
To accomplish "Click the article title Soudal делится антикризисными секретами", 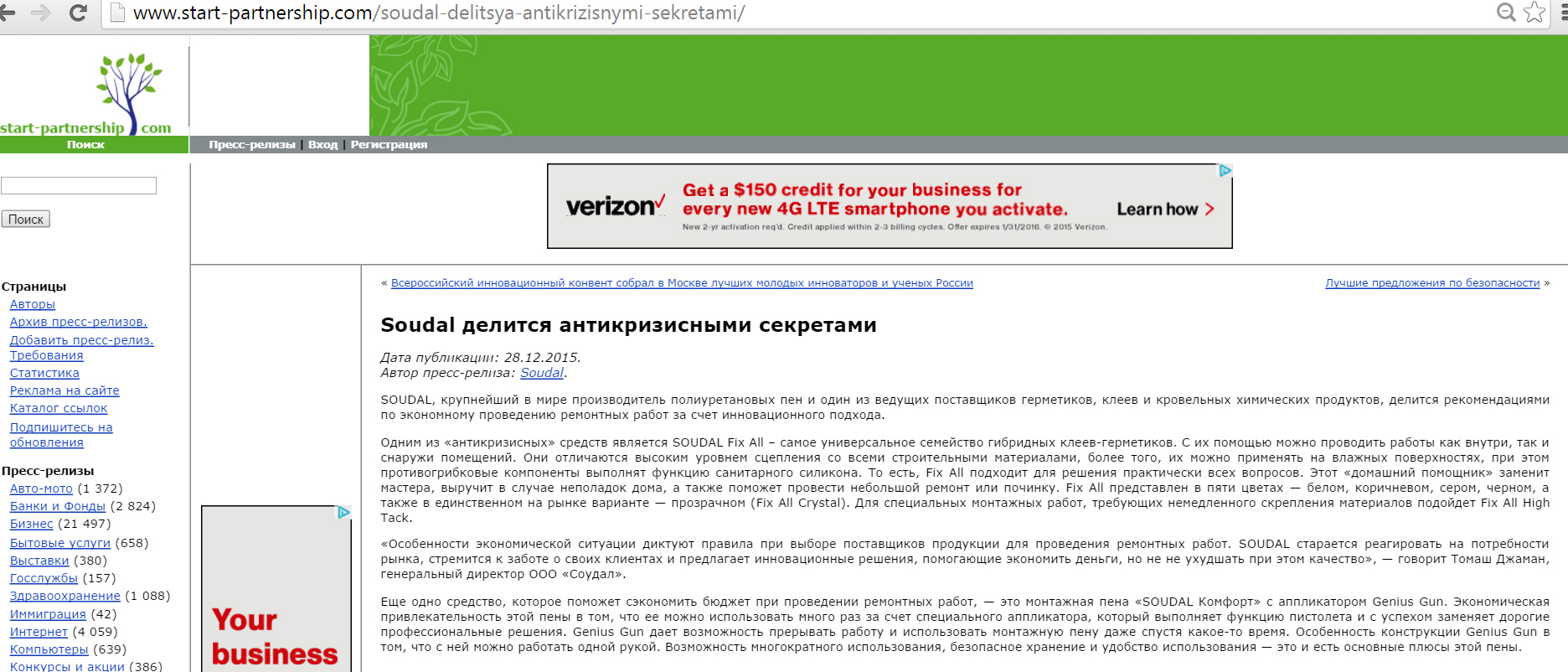I will pos(628,325).
